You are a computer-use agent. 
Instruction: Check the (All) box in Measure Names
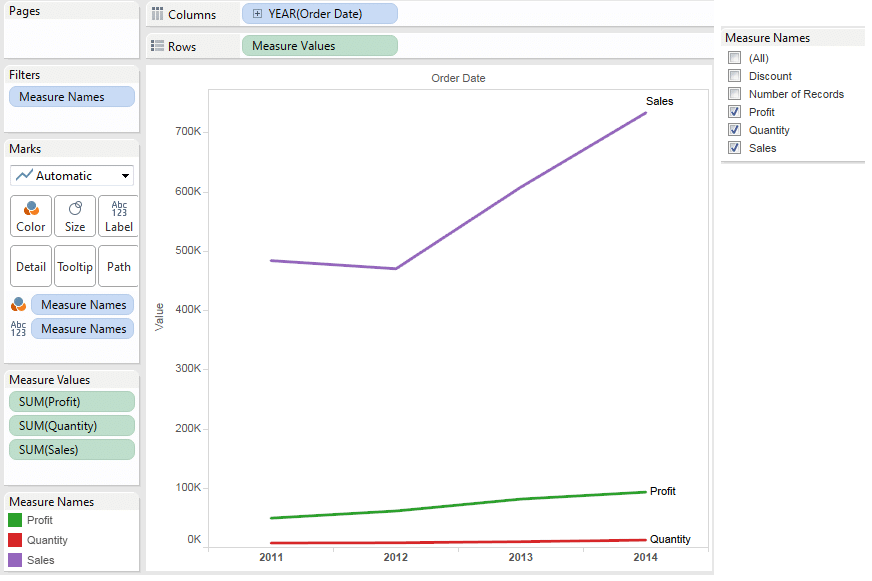tap(735, 57)
